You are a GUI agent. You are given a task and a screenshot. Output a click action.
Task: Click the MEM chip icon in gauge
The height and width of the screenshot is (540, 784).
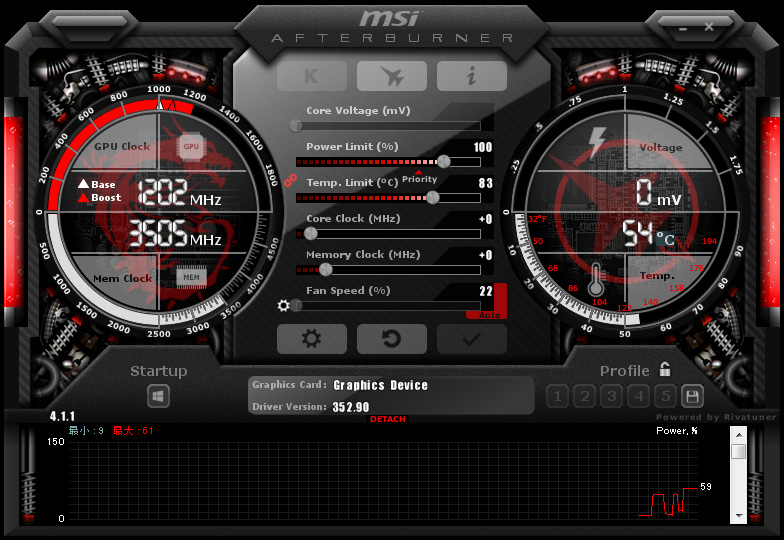191,278
